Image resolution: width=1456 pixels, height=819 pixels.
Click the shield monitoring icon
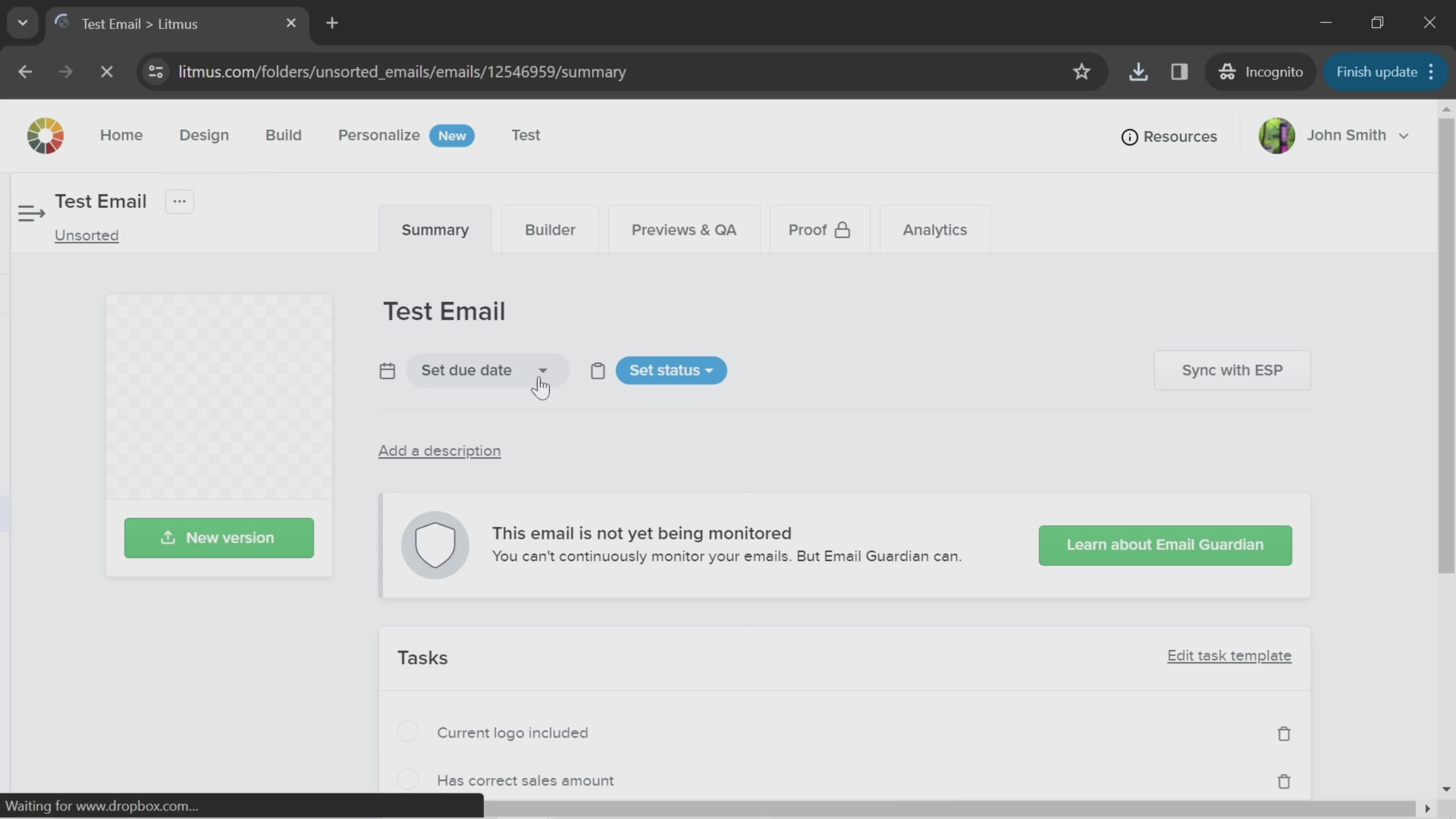(434, 544)
